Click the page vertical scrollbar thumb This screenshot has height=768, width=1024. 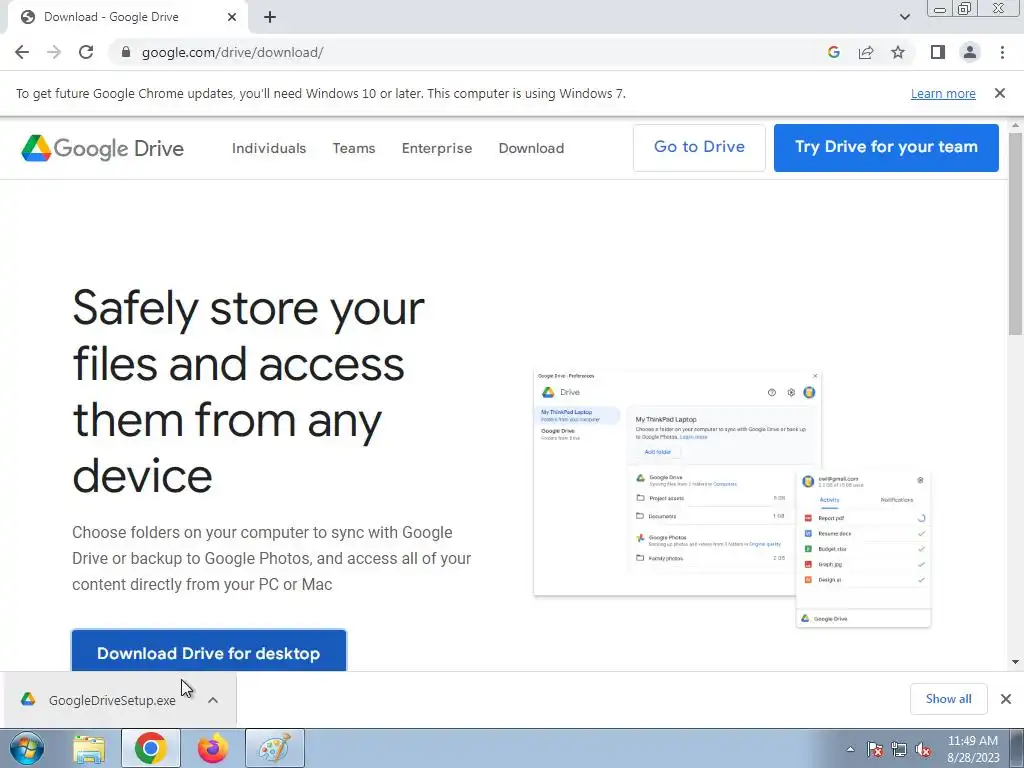(1016, 234)
